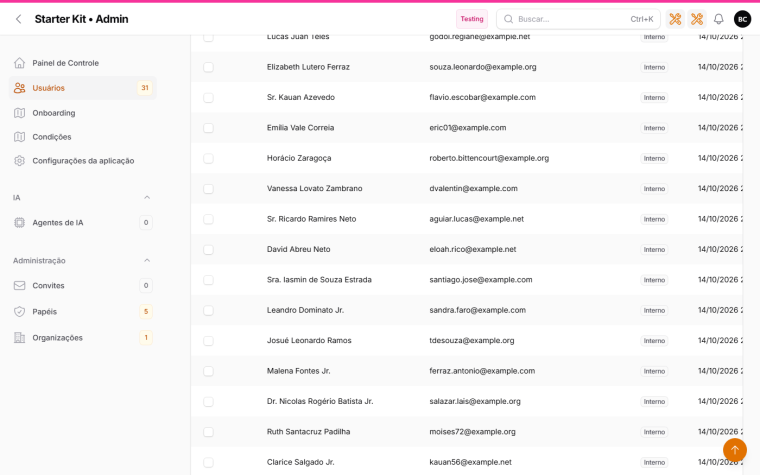Select checkbox for Elizabeth Lutero Ferraz
Viewport: 760px width, 475px height.
pos(208,67)
